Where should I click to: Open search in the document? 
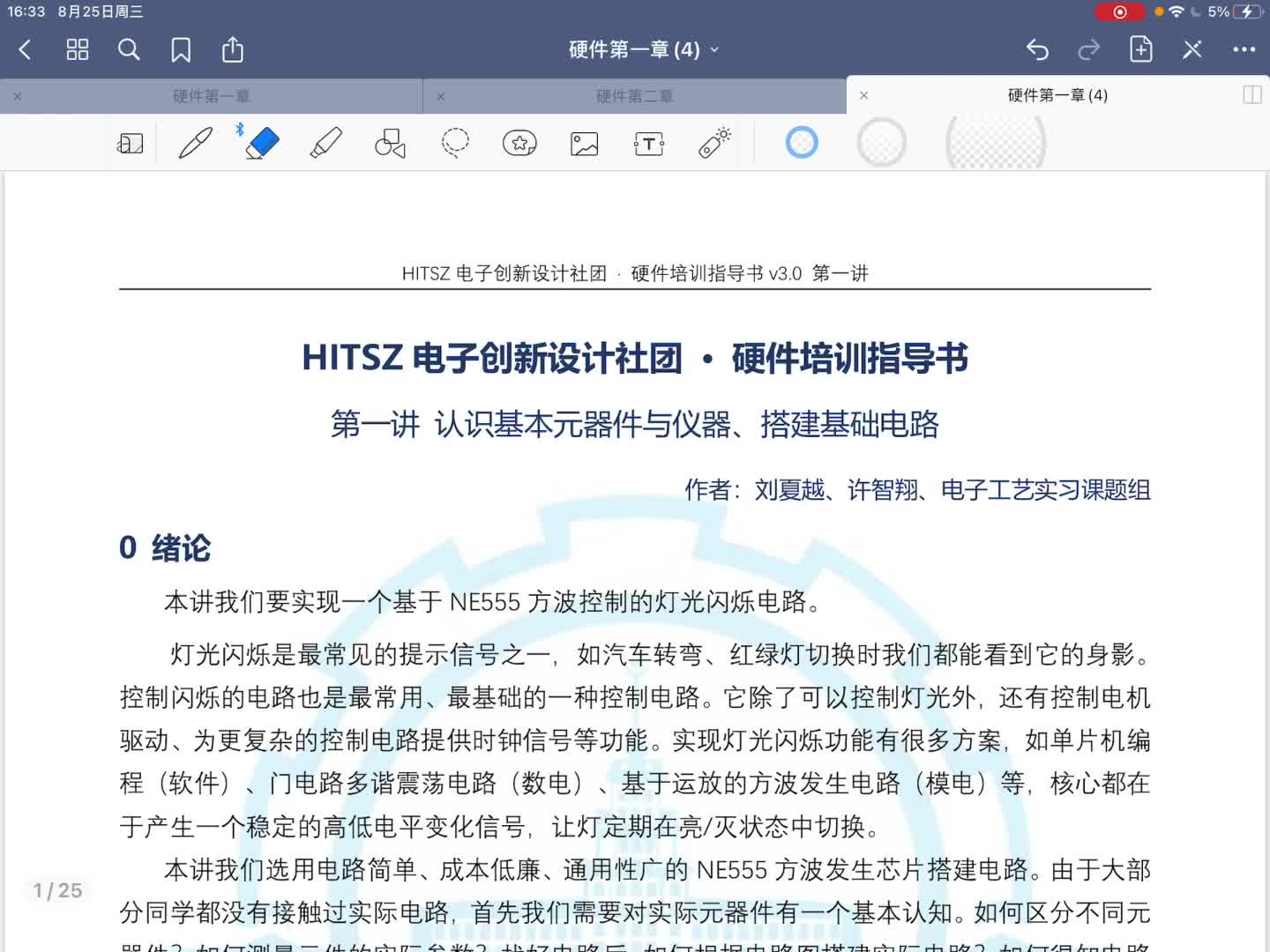(129, 50)
